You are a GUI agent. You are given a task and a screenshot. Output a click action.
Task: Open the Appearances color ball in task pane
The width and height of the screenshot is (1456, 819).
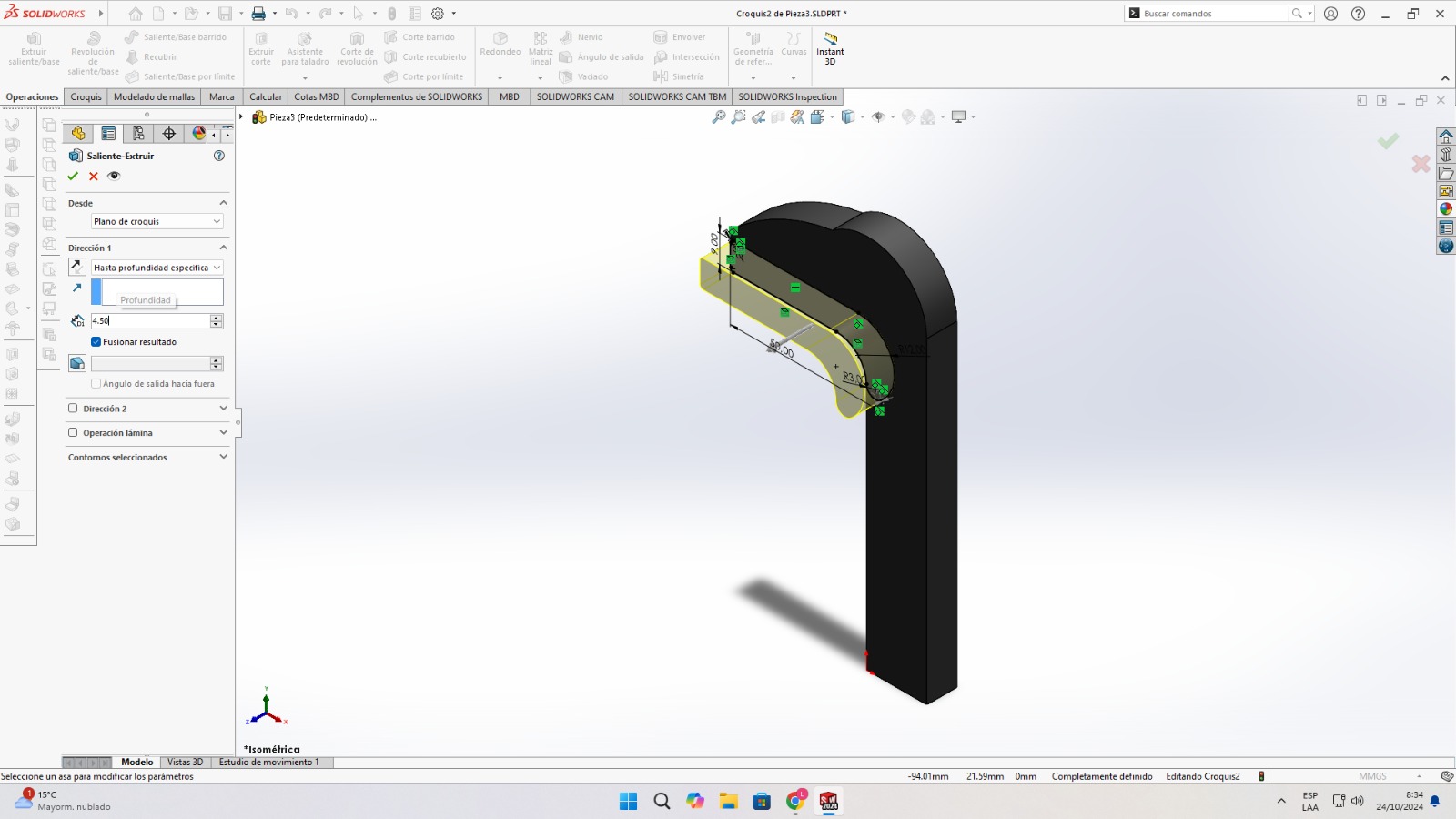tap(1446, 209)
